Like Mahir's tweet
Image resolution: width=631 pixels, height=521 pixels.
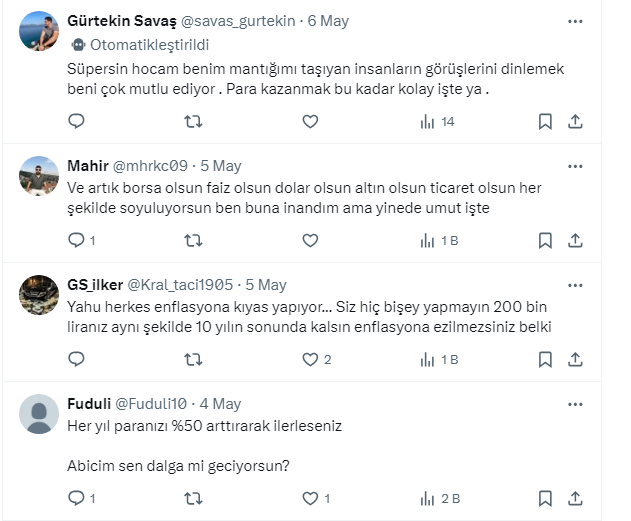point(310,240)
